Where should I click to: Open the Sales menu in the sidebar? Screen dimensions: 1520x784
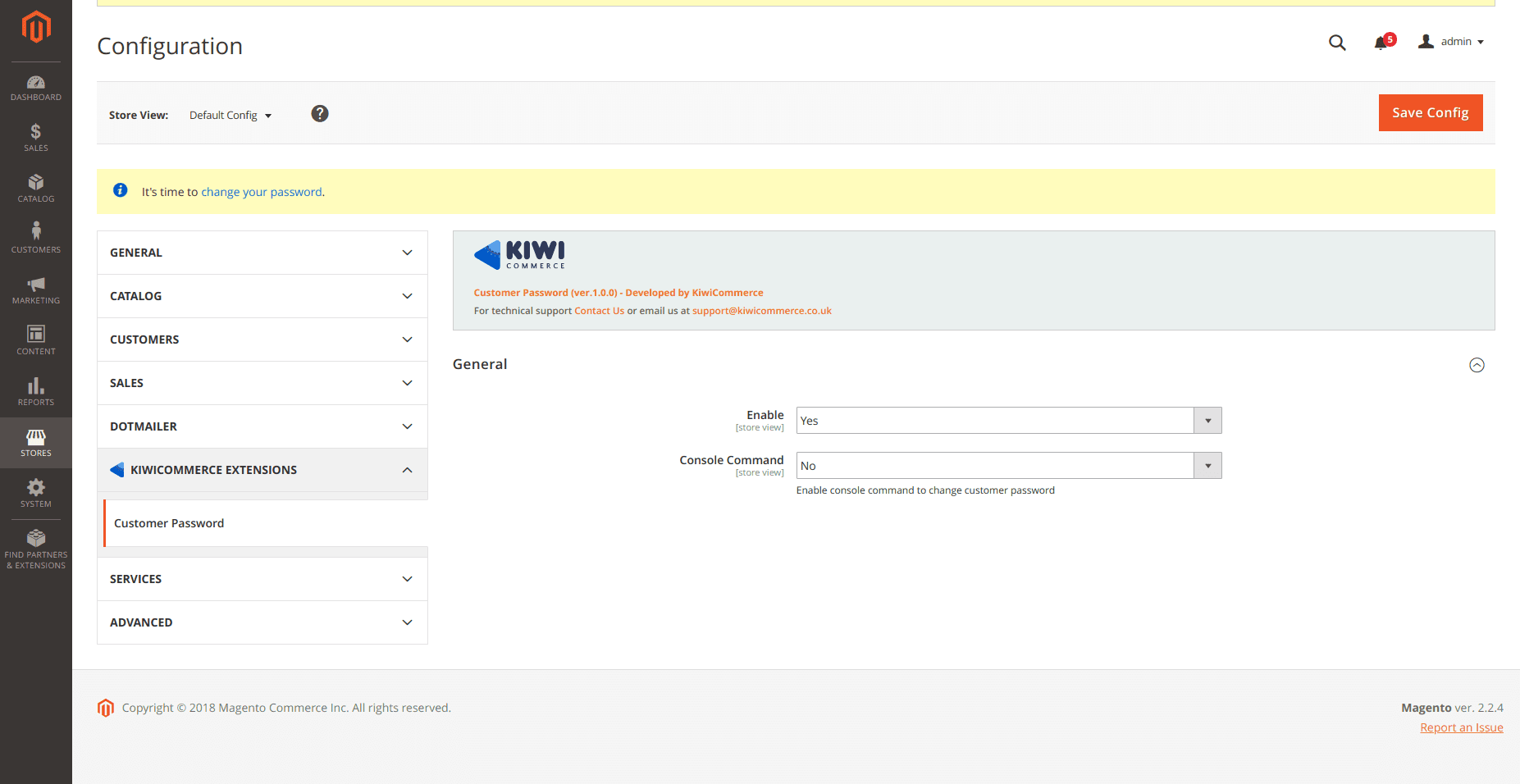tap(36, 138)
